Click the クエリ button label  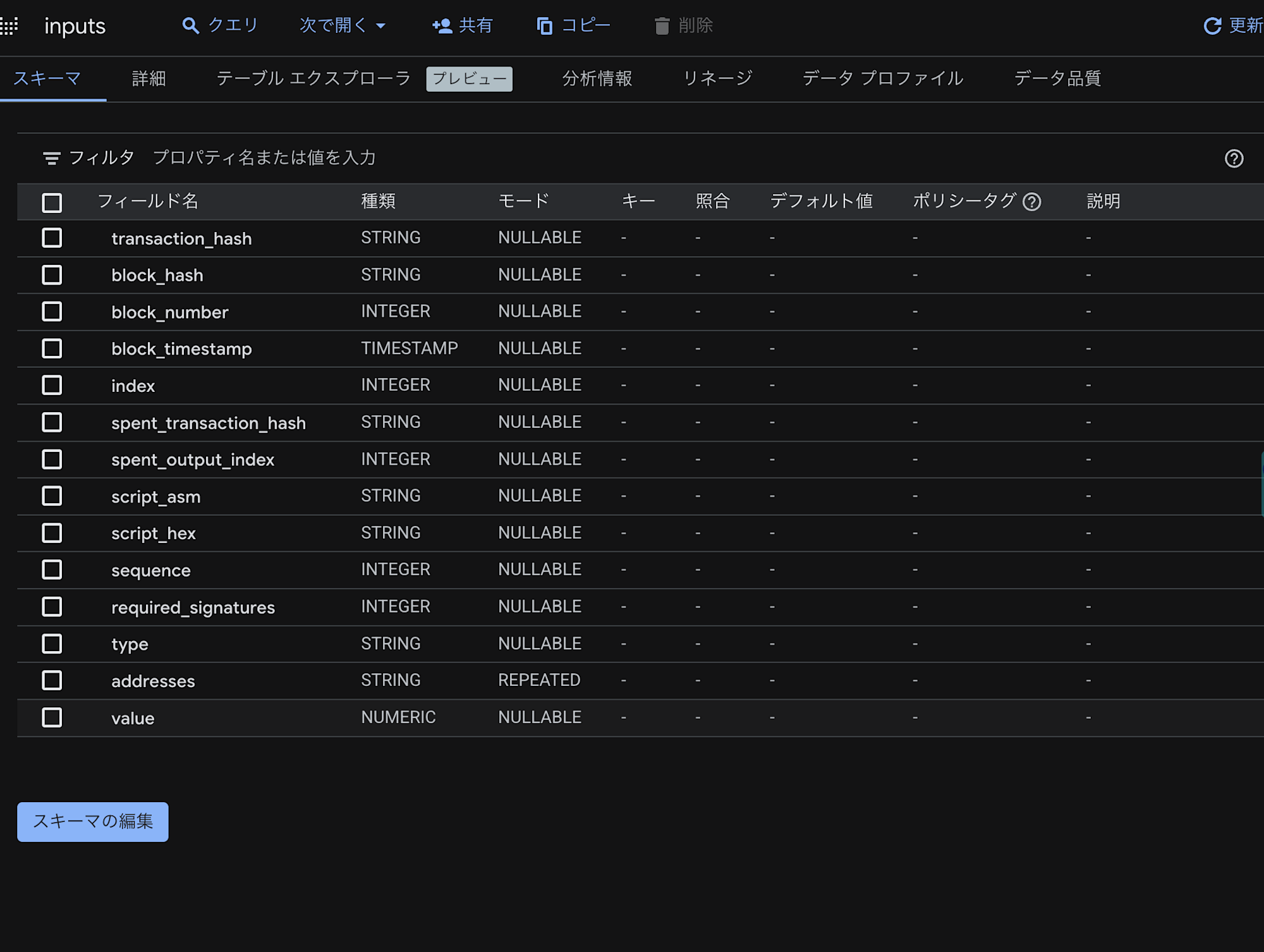click(233, 25)
